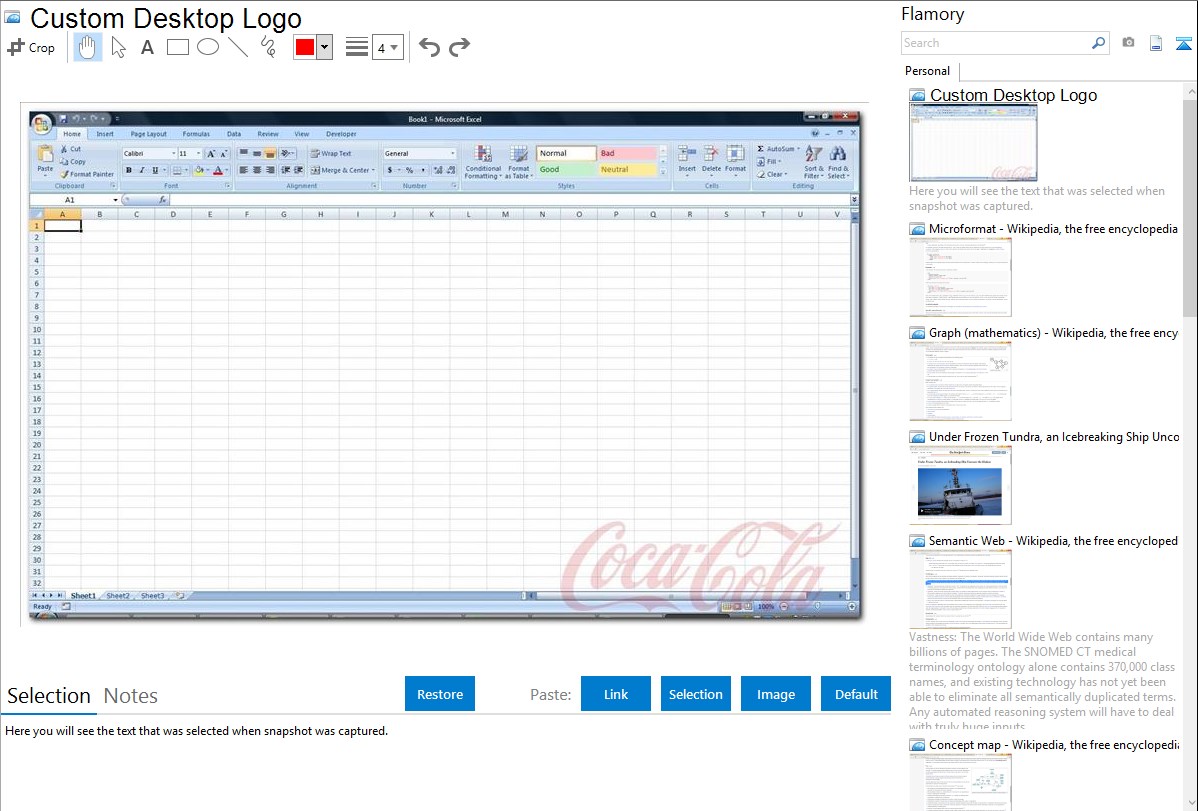The image size is (1198, 811).
Task: Click Format Painter in Excel snapshot
Action: (87, 174)
